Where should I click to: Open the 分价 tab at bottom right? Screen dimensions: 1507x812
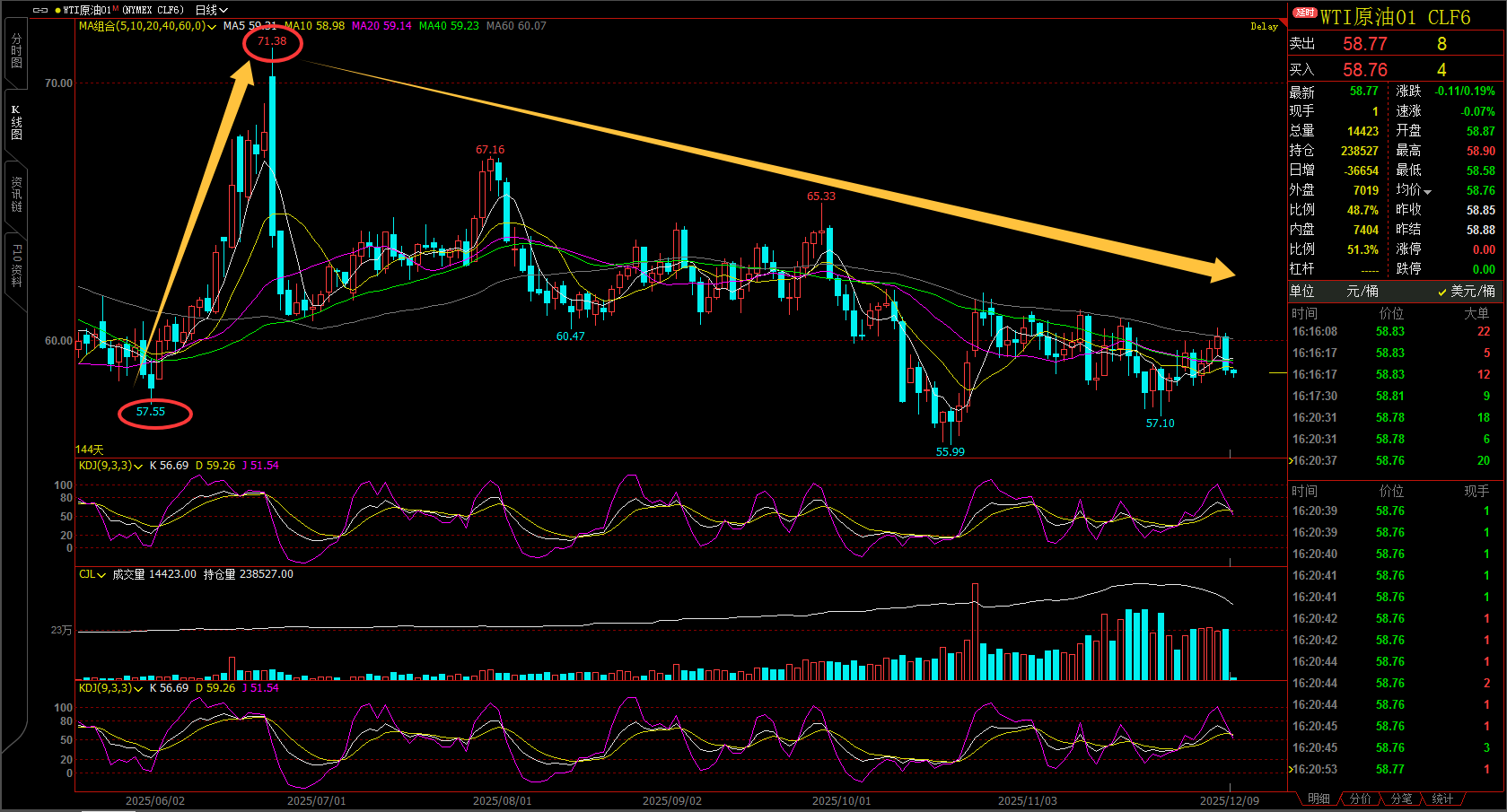pyautogui.click(x=1361, y=799)
